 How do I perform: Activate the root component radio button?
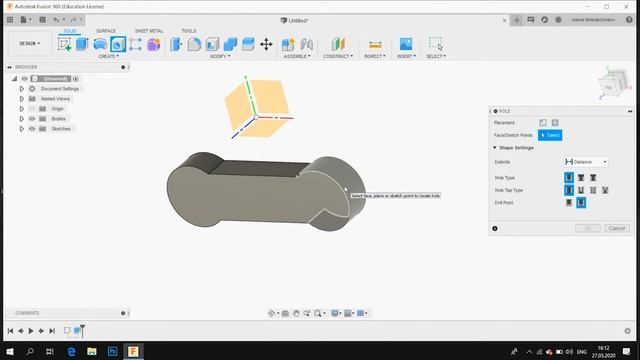tap(76, 79)
